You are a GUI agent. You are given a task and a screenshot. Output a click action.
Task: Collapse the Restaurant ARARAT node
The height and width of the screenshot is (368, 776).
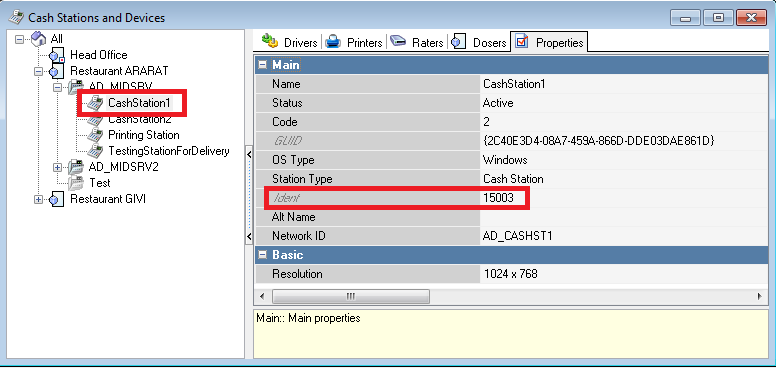tap(39, 71)
